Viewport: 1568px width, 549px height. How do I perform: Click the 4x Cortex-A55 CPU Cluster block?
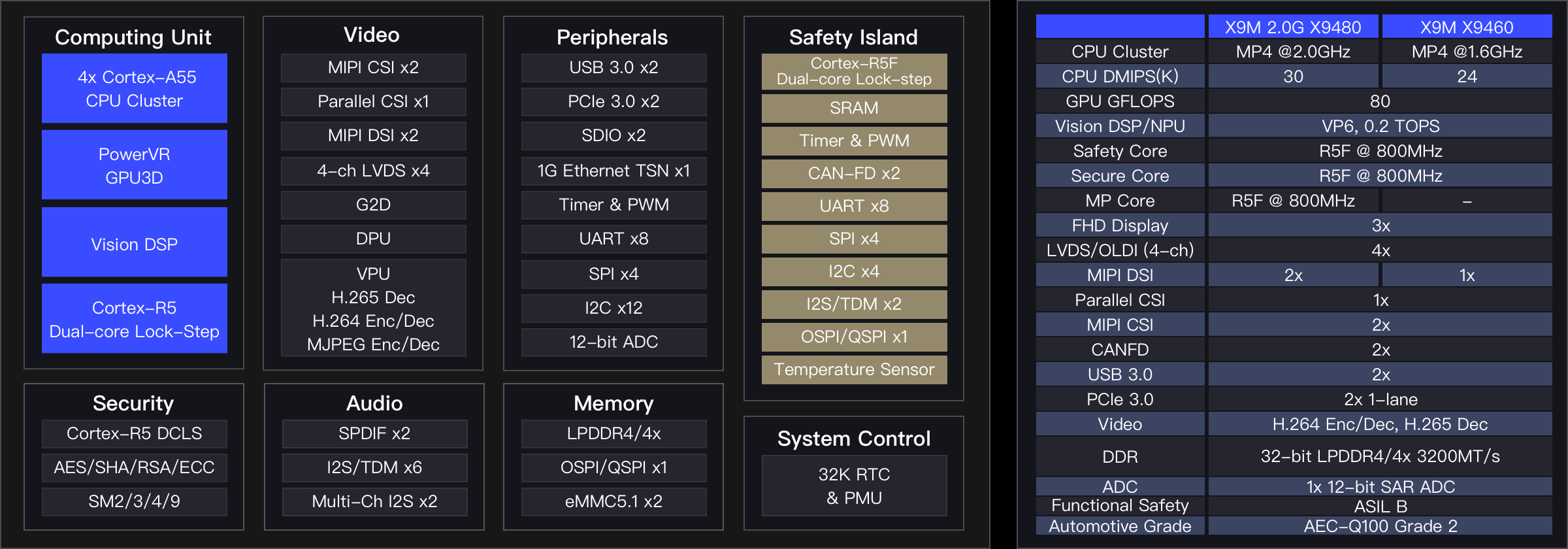click(135, 88)
